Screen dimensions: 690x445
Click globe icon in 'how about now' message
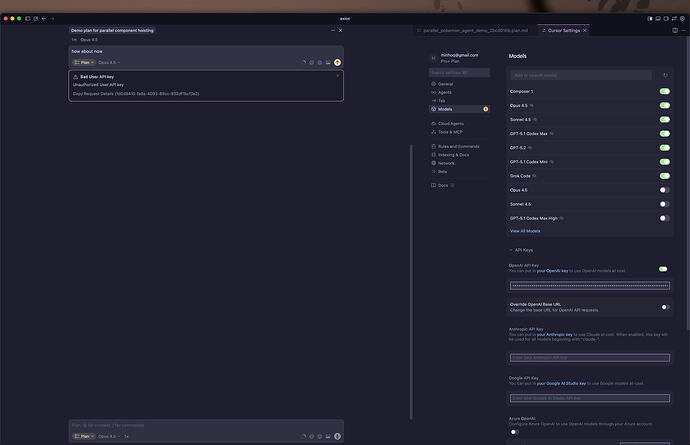point(320,63)
